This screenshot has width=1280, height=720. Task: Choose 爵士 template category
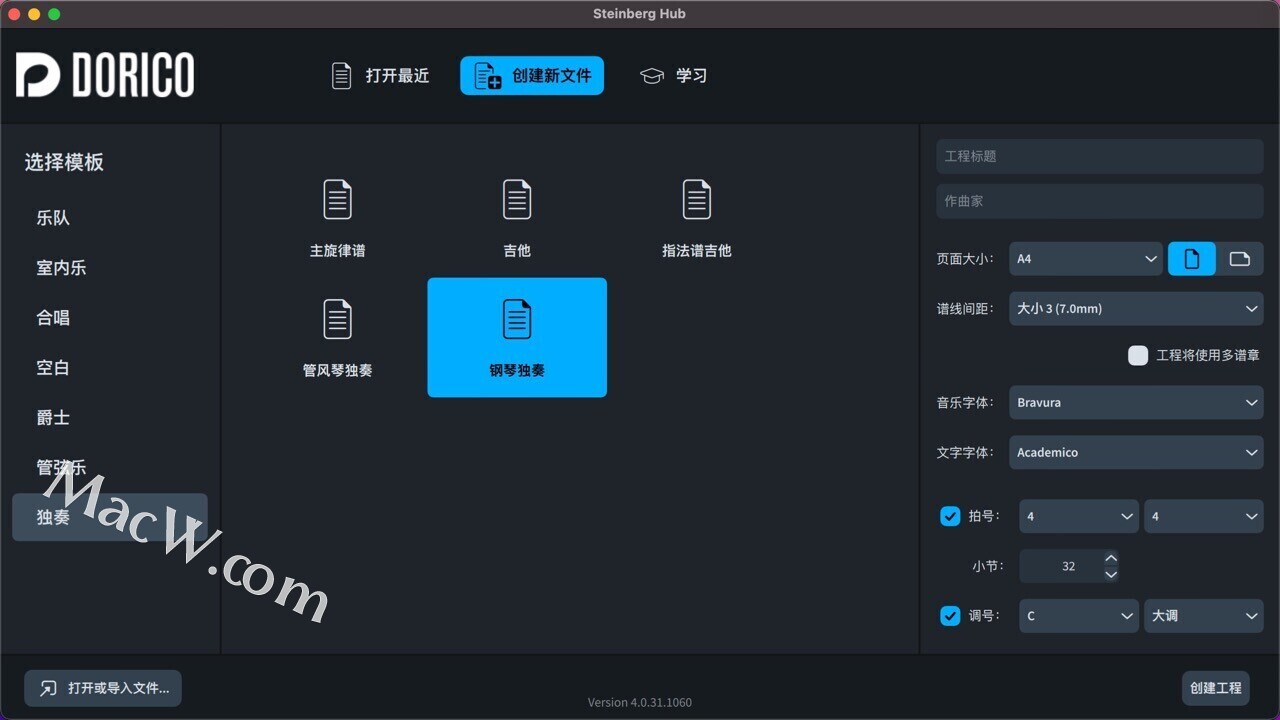tap(110, 418)
